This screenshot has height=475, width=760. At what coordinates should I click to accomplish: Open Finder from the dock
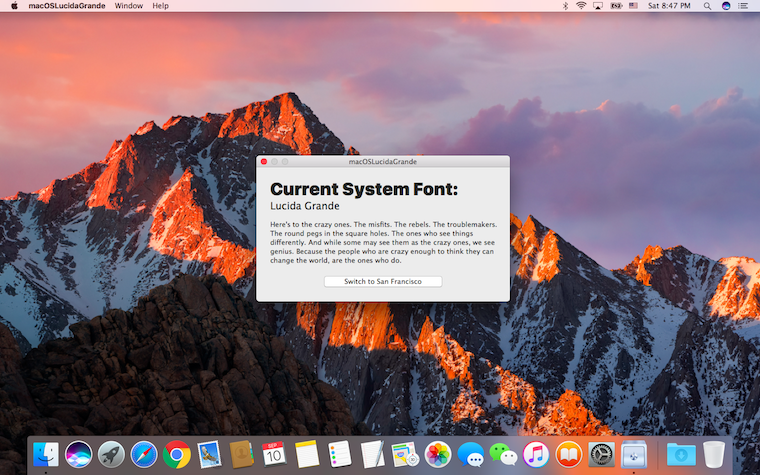tap(46, 454)
